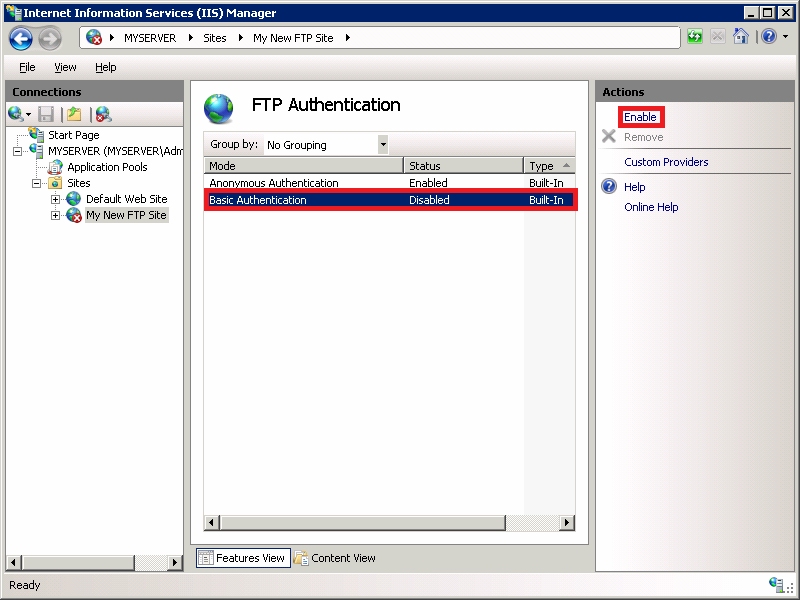Click the IIS Manager title bar icon
This screenshot has height=600, width=800.
pos(13,12)
